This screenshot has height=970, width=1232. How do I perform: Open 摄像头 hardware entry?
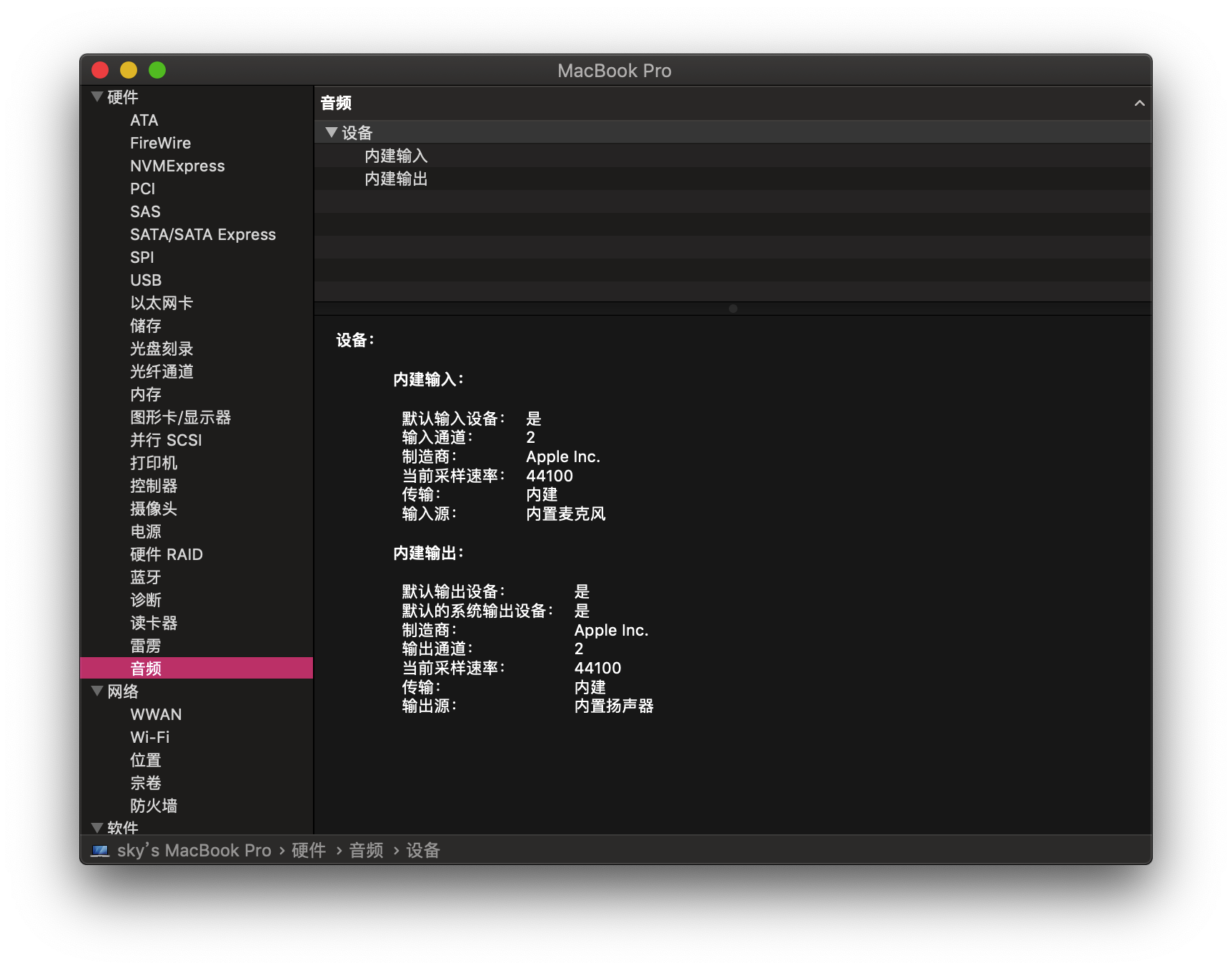coord(197,509)
